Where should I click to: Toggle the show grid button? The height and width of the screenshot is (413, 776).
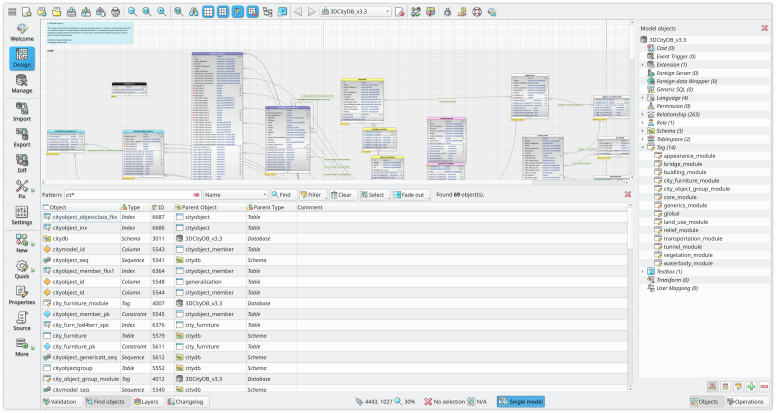tap(208, 11)
